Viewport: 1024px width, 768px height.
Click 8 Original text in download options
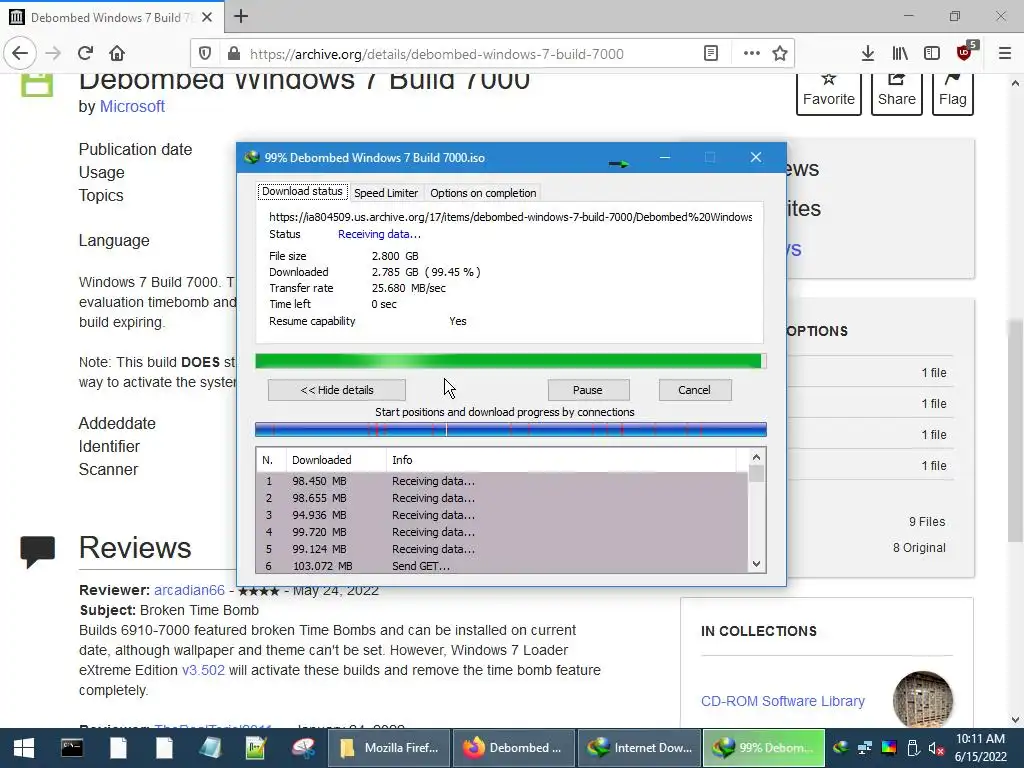pos(919,548)
